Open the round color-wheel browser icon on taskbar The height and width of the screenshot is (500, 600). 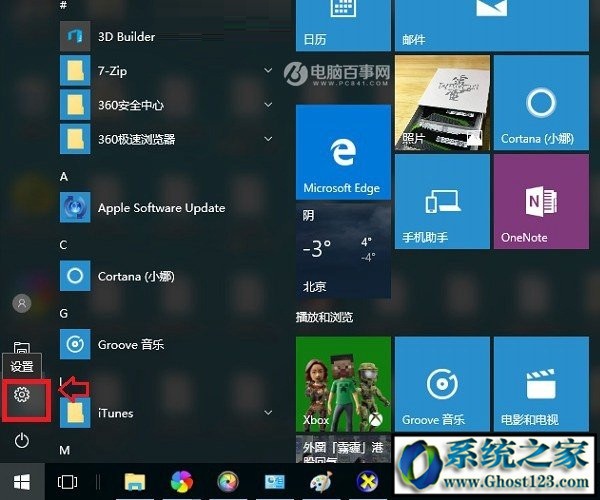(x=228, y=482)
